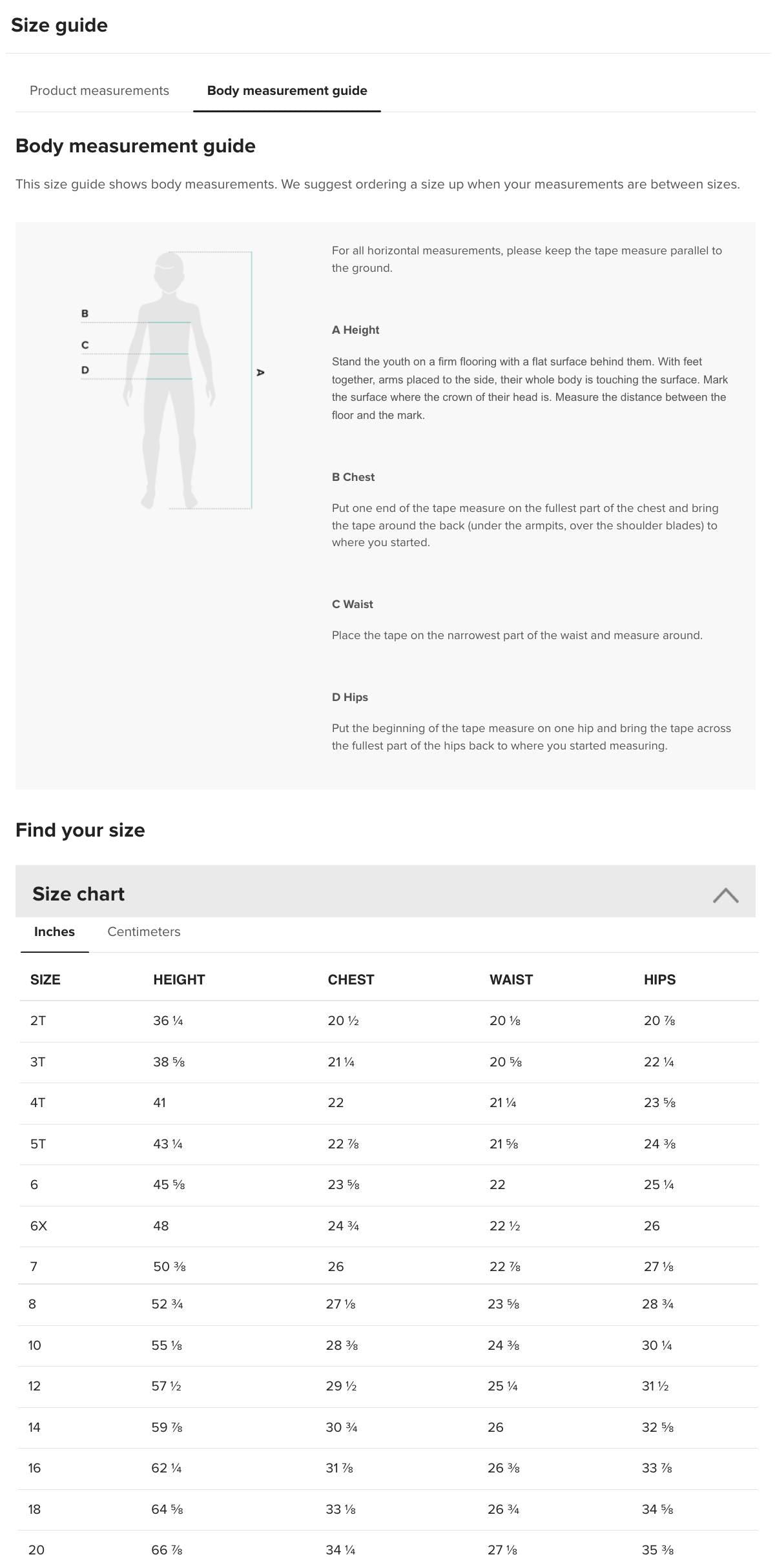This screenshot has width=775, height=1568.
Task: Click the HEIGHT column header
Action: pos(179,979)
